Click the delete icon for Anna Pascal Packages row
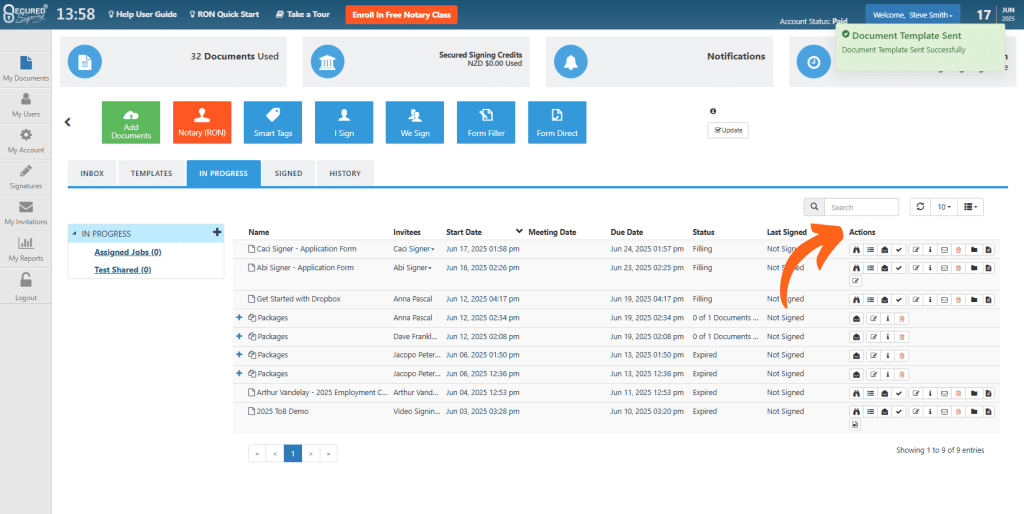 click(x=902, y=319)
